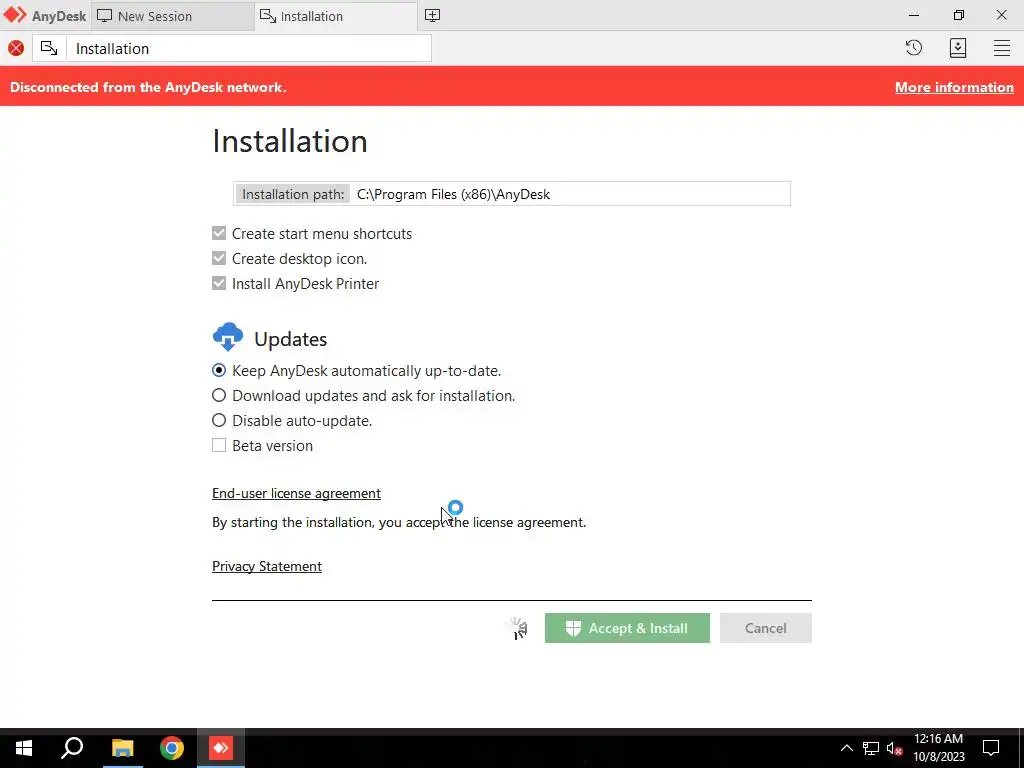The image size is (1024, 768).
Task: Open the session history clock icon
Action: tap(914, 48)
